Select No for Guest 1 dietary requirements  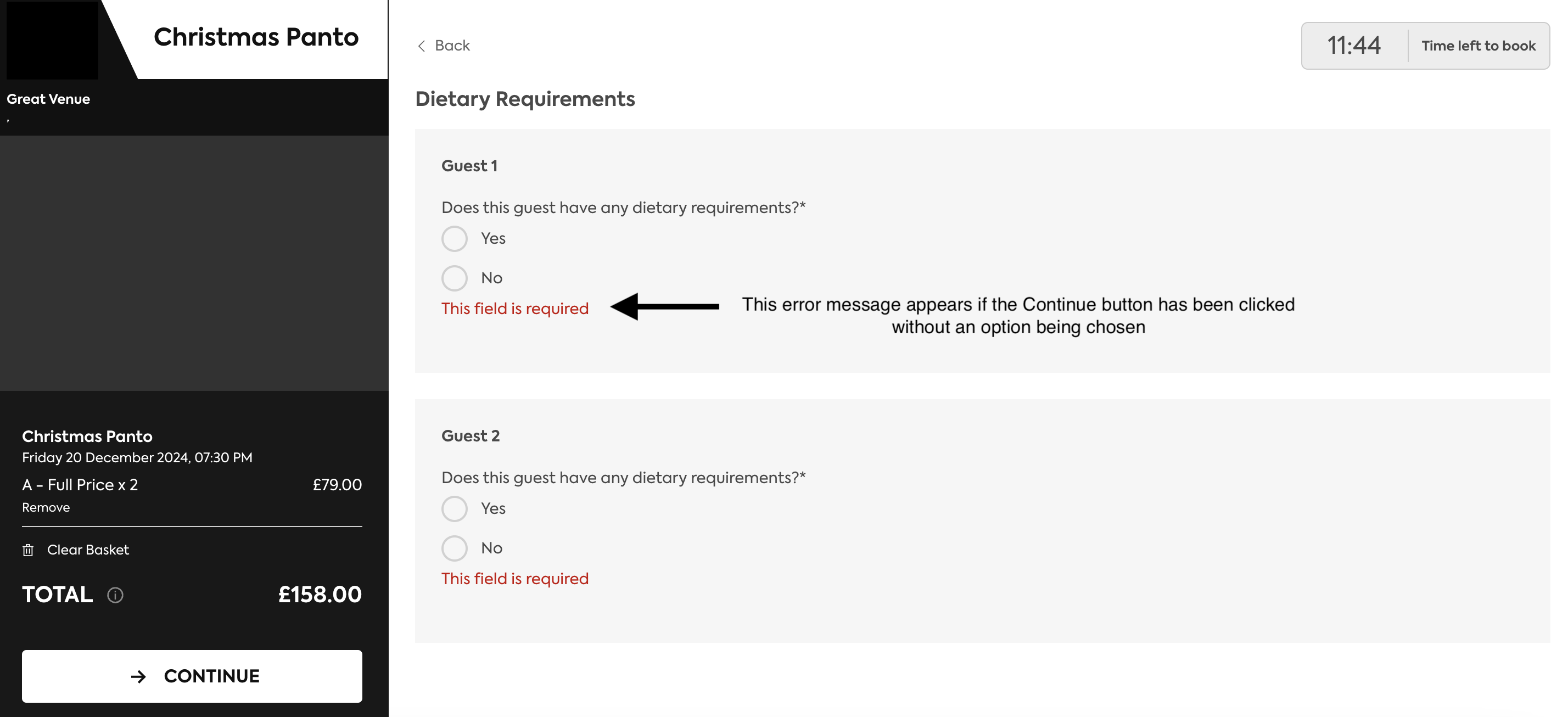click(454, 278)
